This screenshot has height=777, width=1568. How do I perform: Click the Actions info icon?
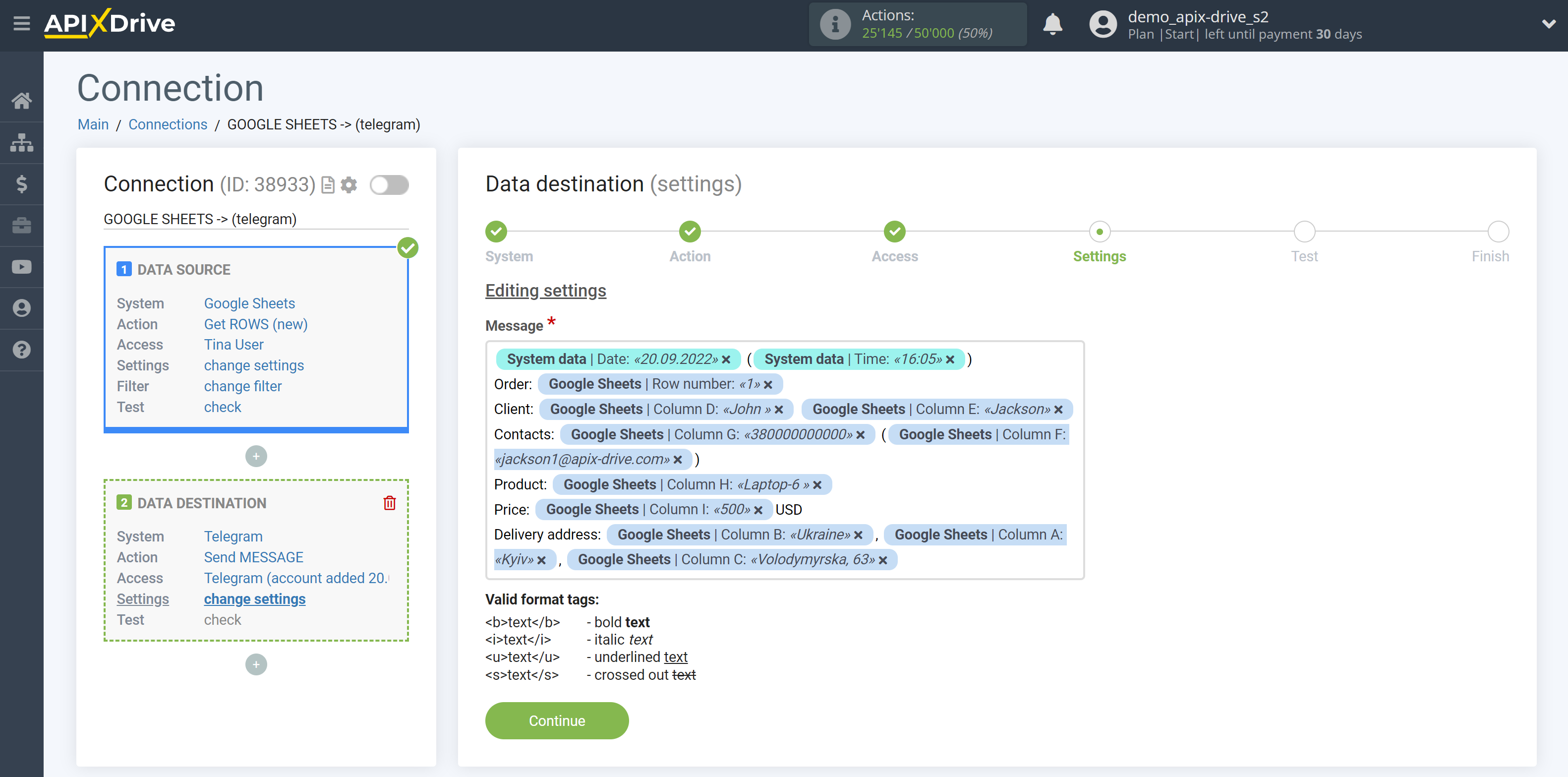point(834,24)
